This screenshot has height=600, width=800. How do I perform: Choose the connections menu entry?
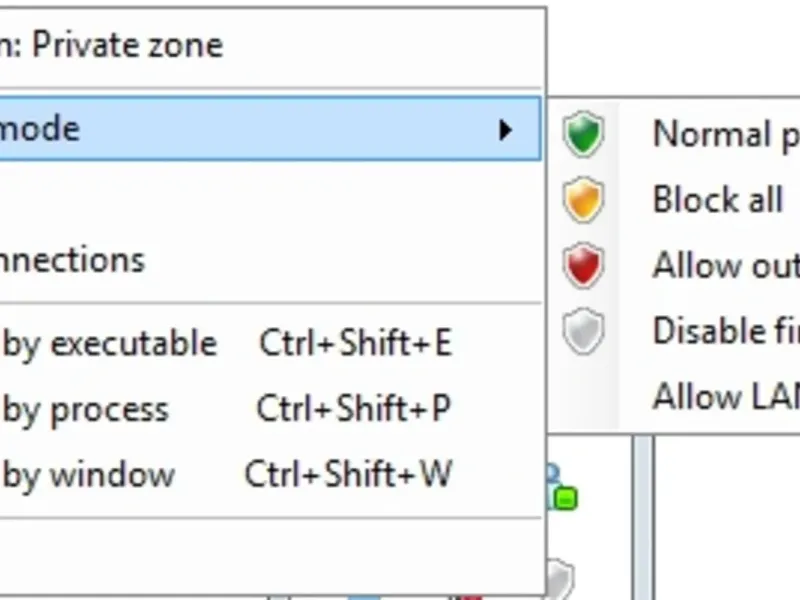coord(72,260)
